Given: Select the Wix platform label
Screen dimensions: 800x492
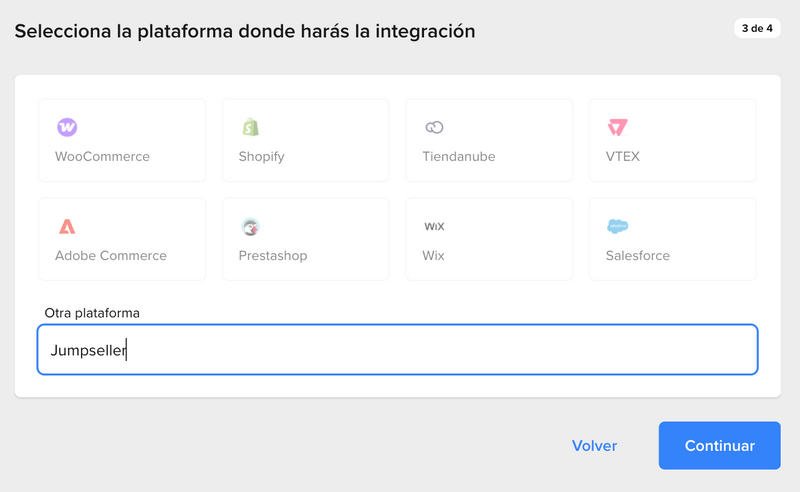Looking at the screenshot, I should coord(433,256).
